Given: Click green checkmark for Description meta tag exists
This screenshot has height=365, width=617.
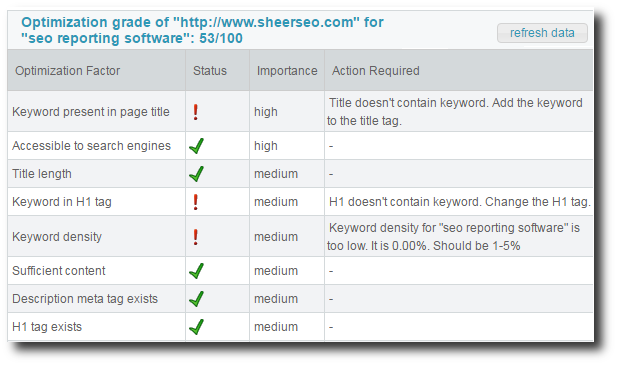Looking at the screenshot, I should click(x=196, y=299).
